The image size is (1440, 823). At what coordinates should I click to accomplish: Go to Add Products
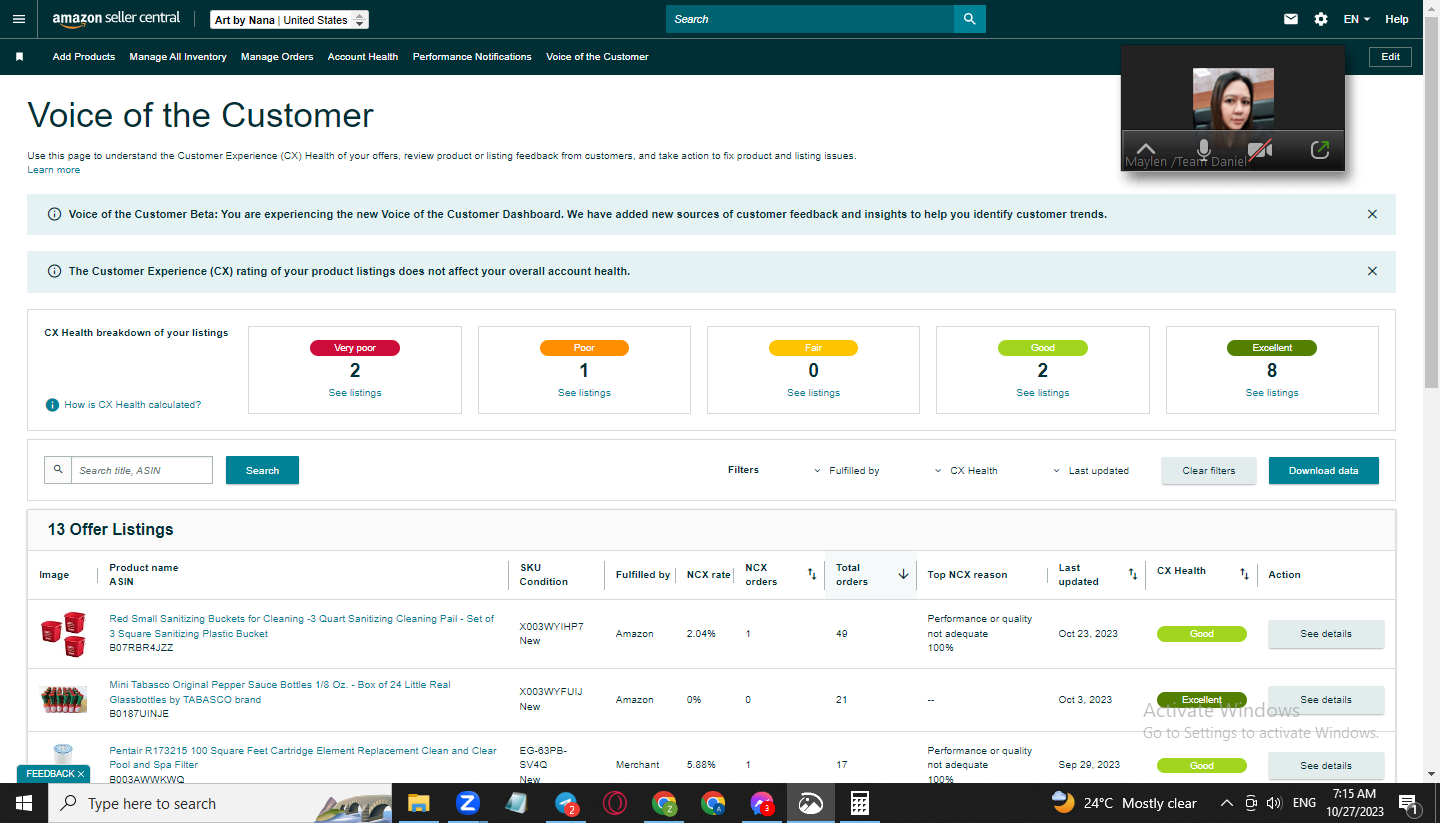(x=84, y=57)
